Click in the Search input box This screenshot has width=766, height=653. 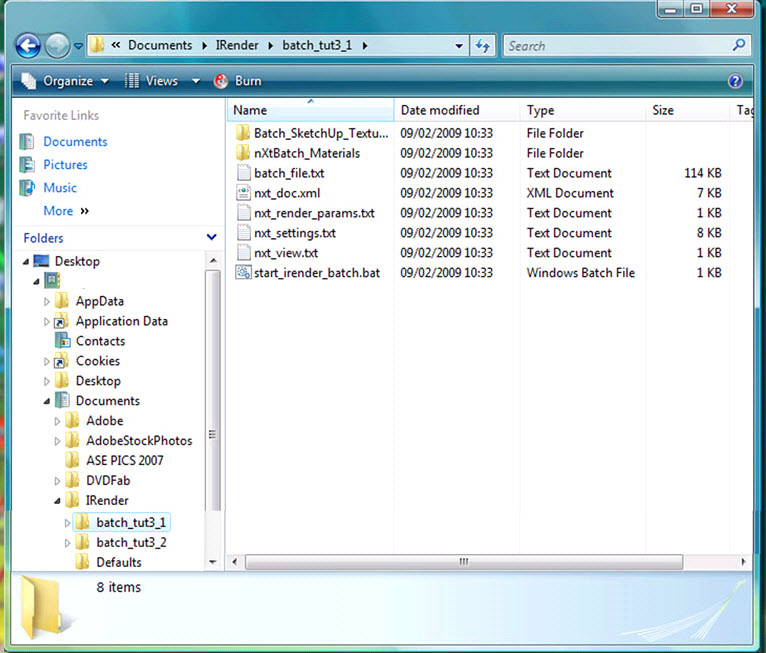[615, 46]
